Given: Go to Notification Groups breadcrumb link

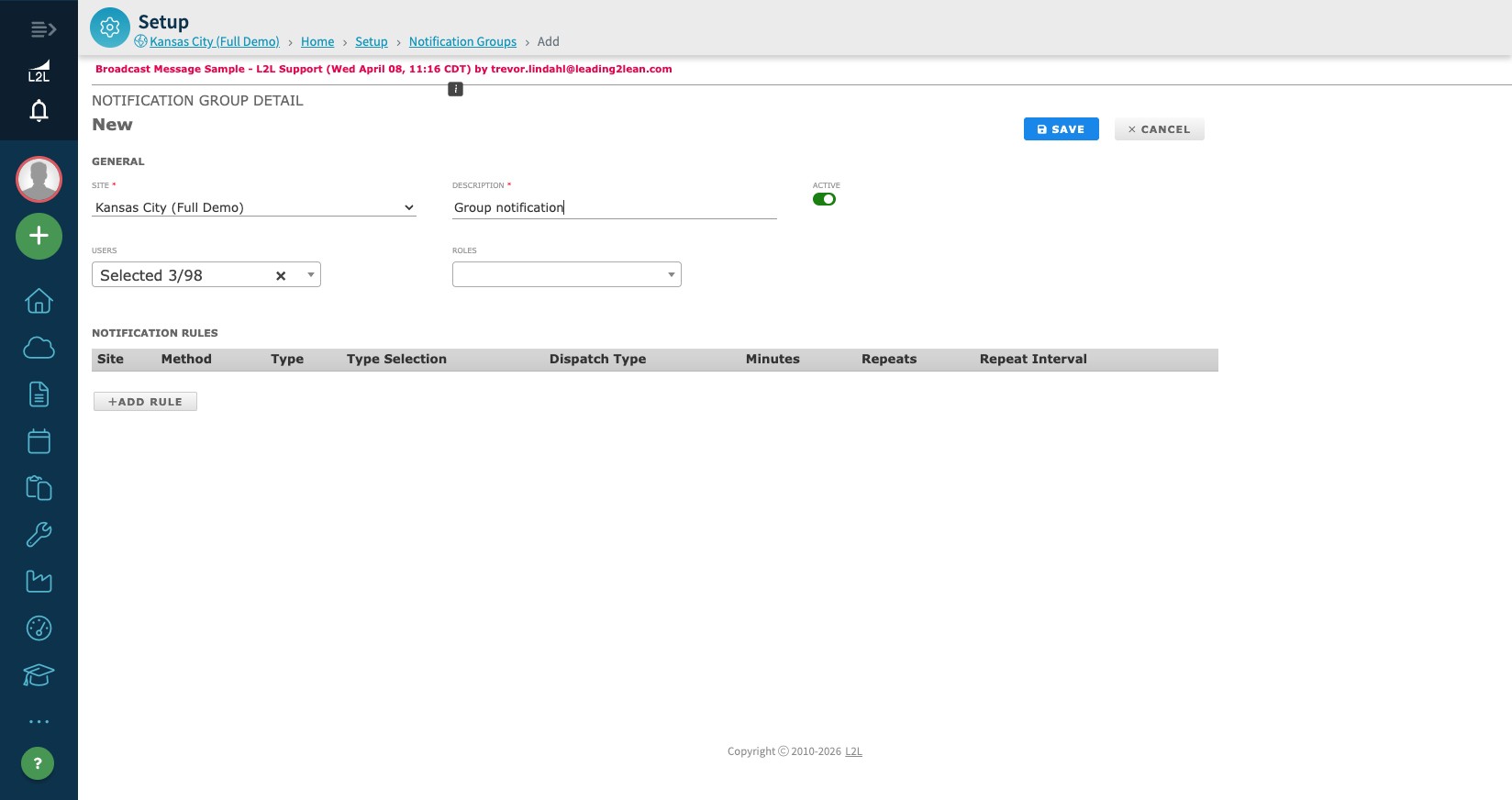Looking at the screenshot, I should pyautogui.click(x=462, y=41).
